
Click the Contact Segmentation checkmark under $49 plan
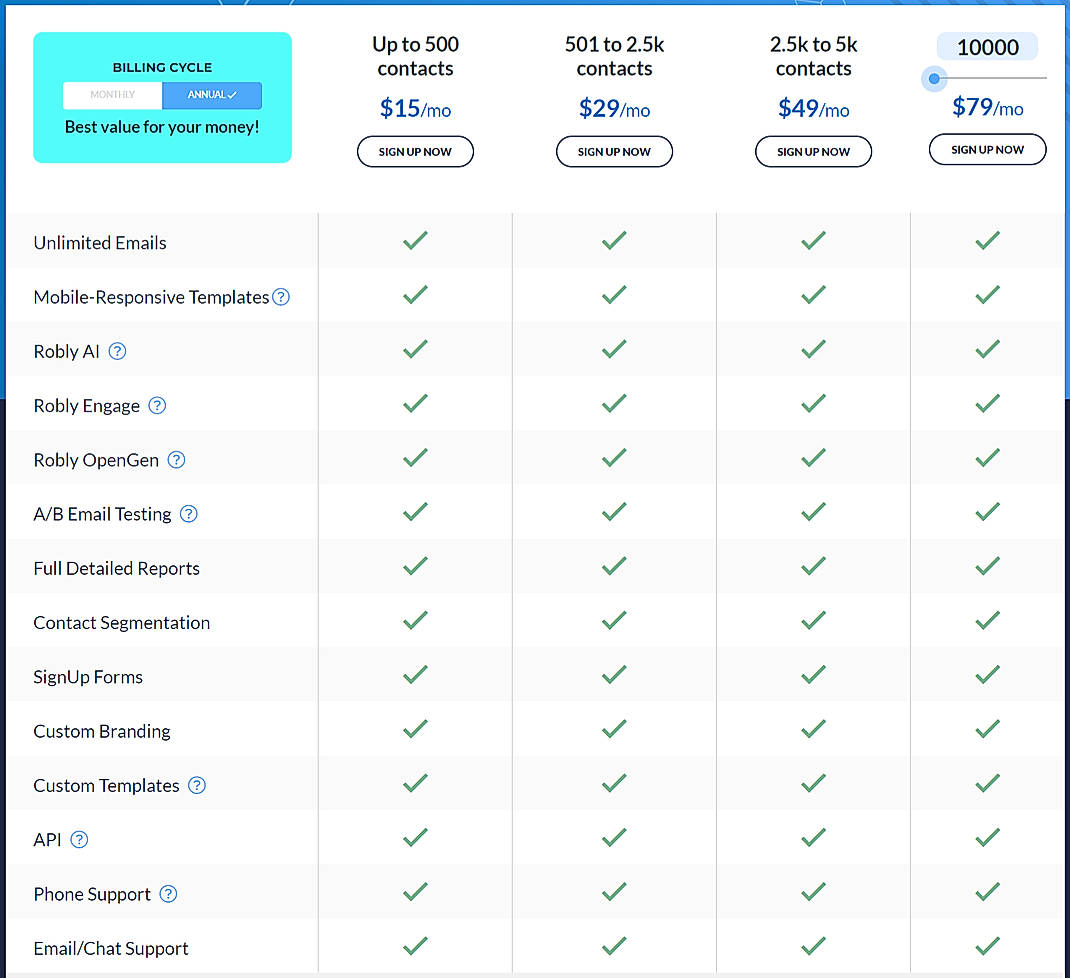click(813, 620)
